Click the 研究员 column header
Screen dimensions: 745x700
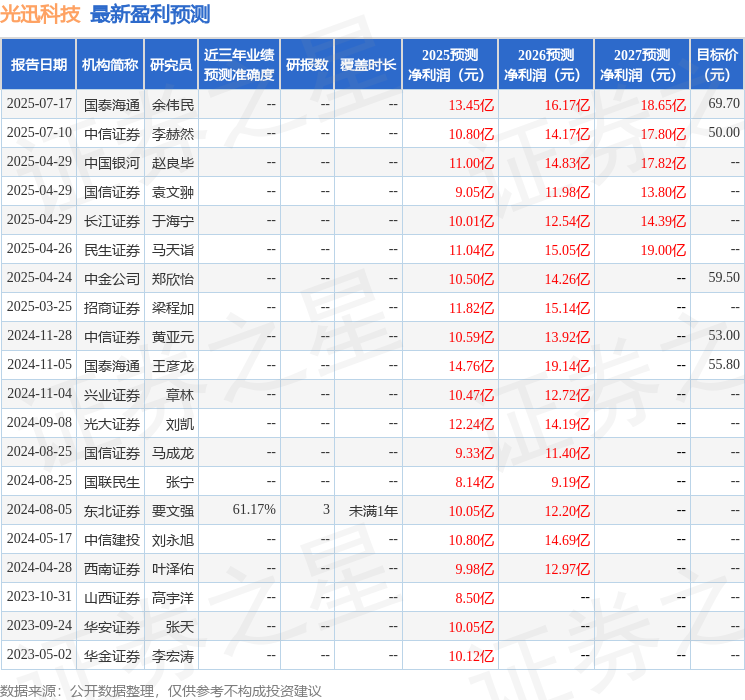coord(171,65)
